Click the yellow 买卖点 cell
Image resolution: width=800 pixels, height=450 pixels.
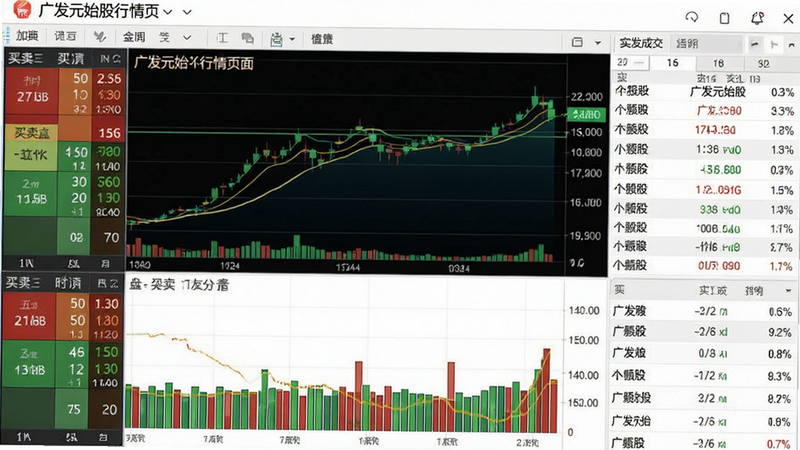(x=32, y=133)
